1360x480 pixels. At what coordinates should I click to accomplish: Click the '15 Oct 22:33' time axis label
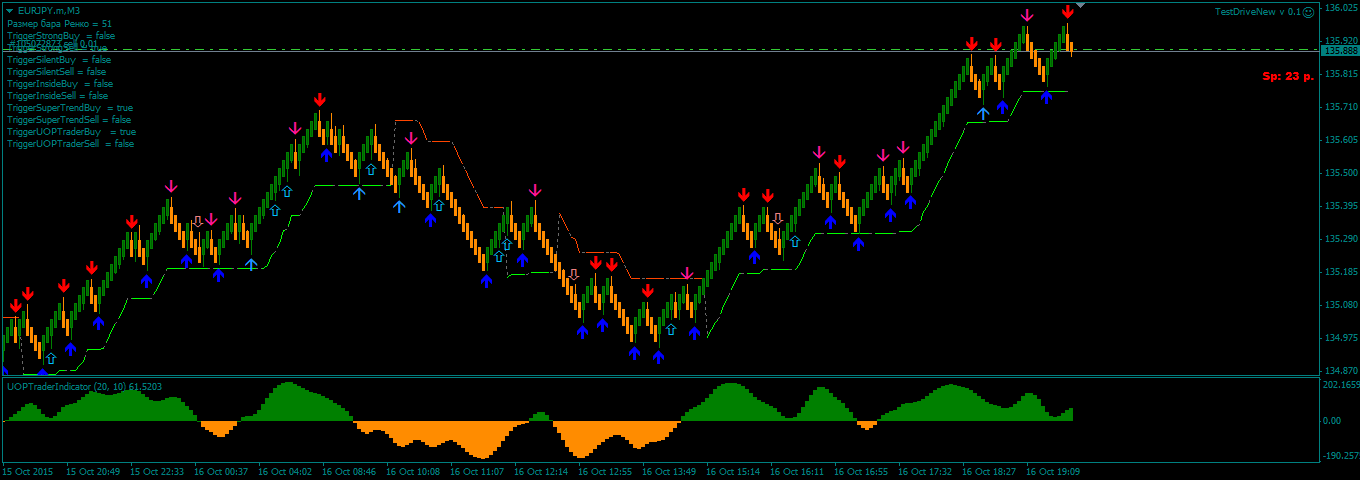click(156, 471)
